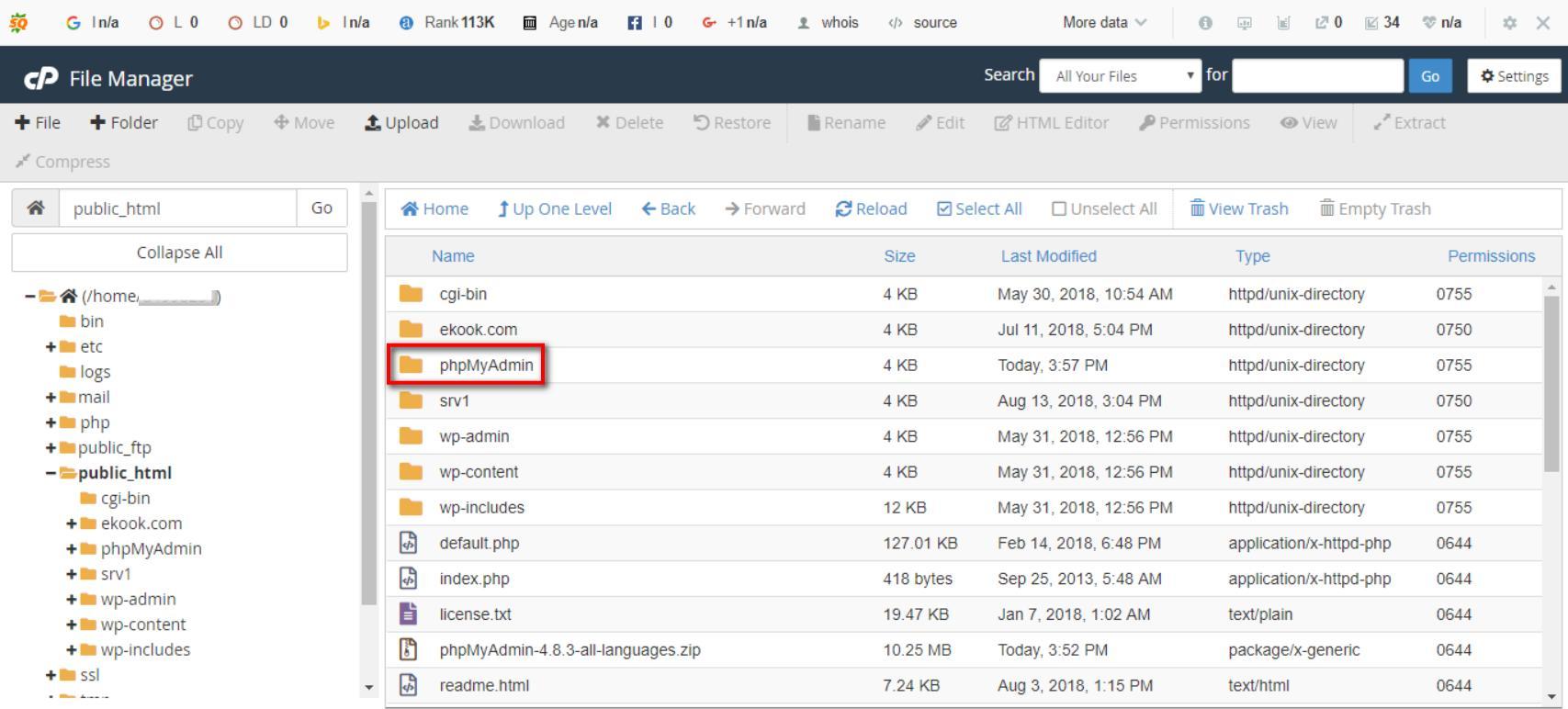Screen dimensions: 1568x709
Task: Click the home icon beside path field
Action: 36,208
